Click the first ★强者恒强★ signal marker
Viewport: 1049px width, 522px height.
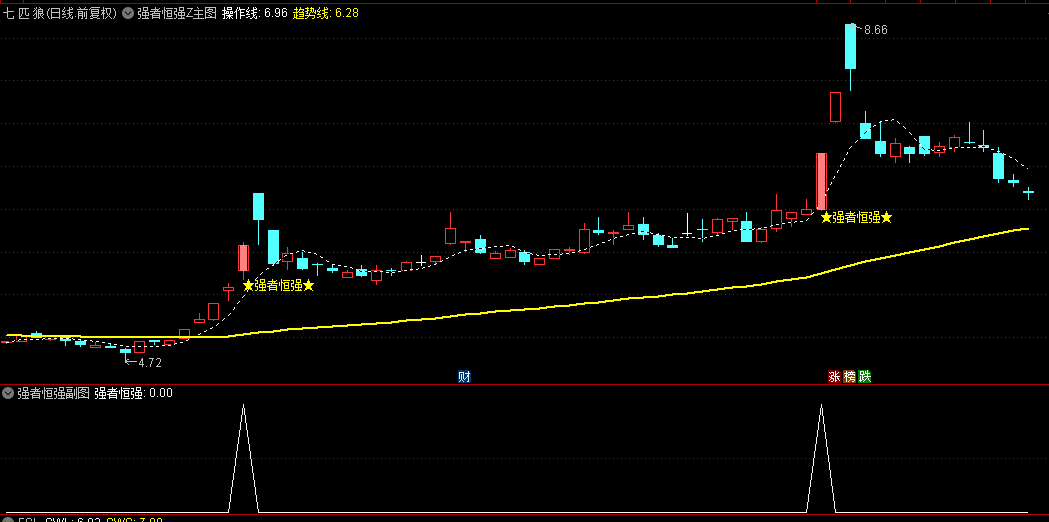[278, 286]
